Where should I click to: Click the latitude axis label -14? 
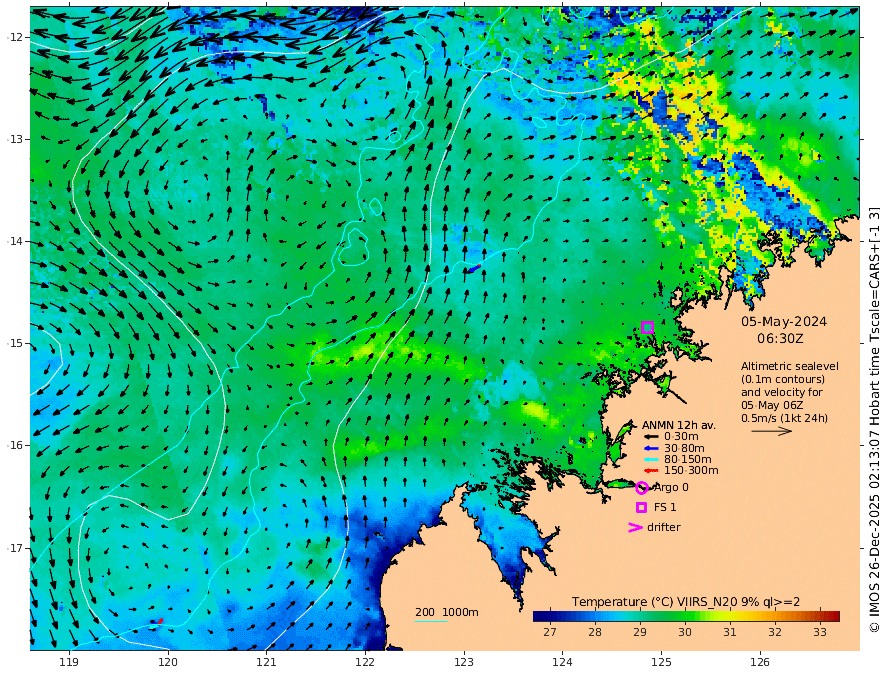(x=15, y=241)
